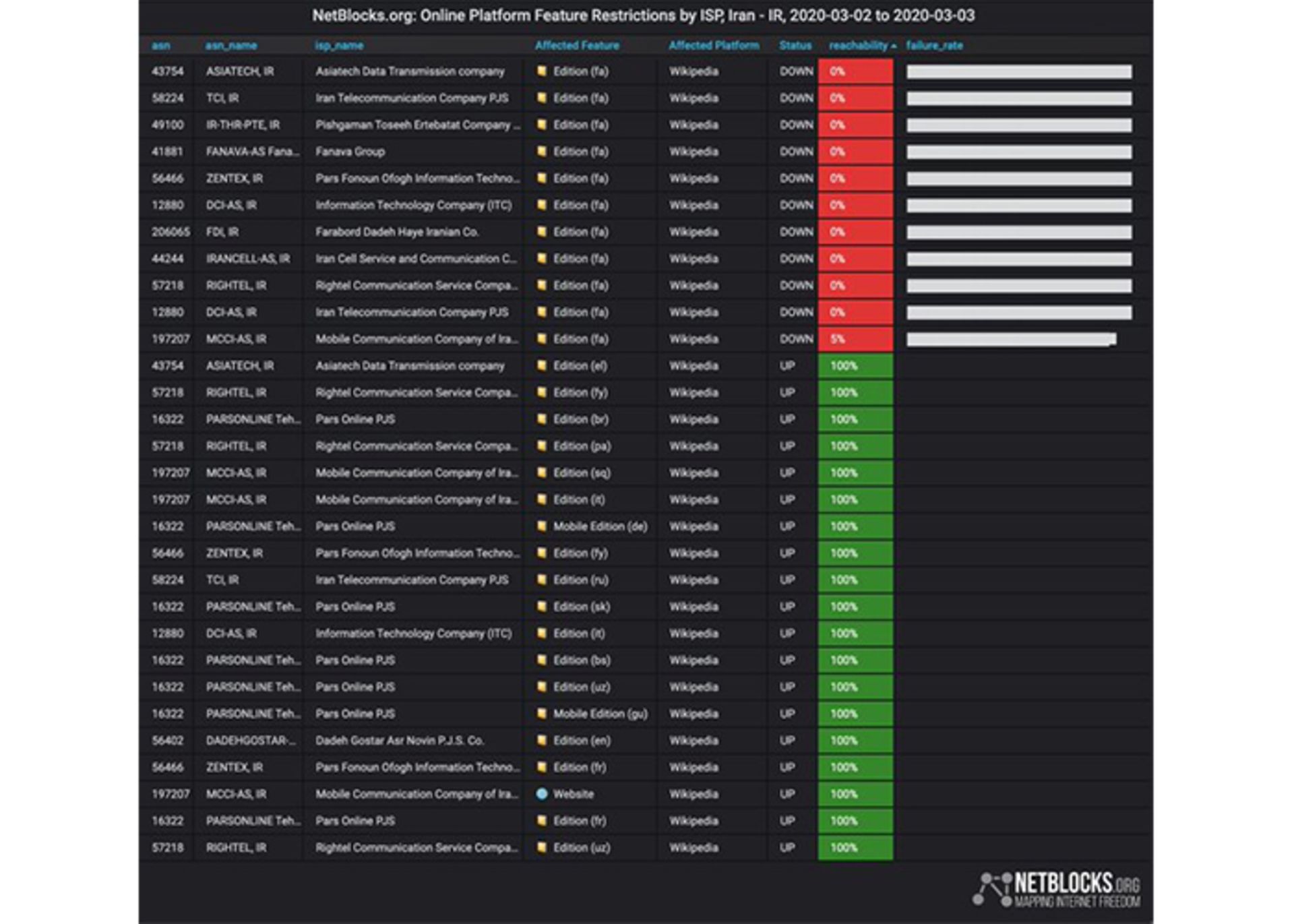Click the yellow icon beside Edition (en)
Image resolution: width=1294 pixels, height=924 pixels.
click(x=541, y=740)
